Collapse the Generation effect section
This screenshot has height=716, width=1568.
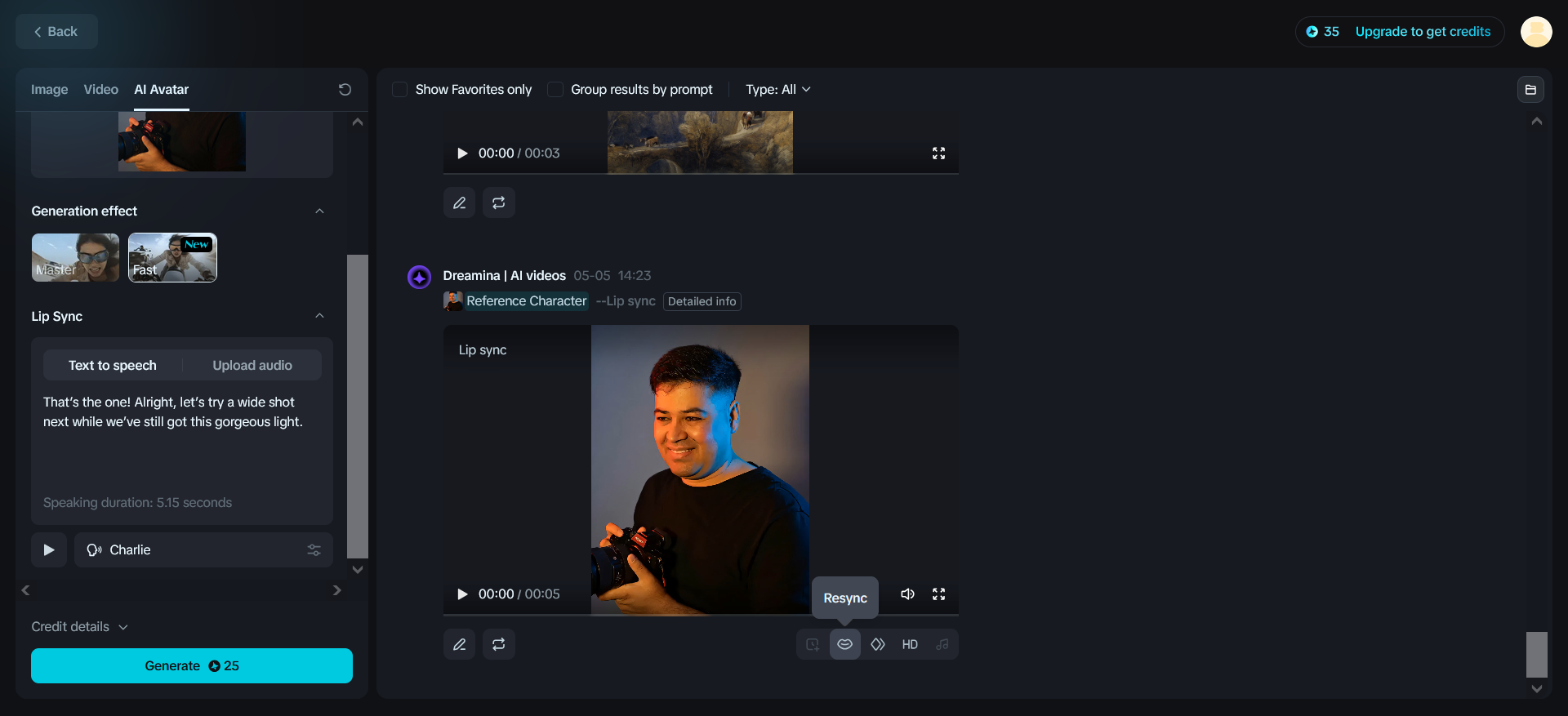(x=319, y=211)
